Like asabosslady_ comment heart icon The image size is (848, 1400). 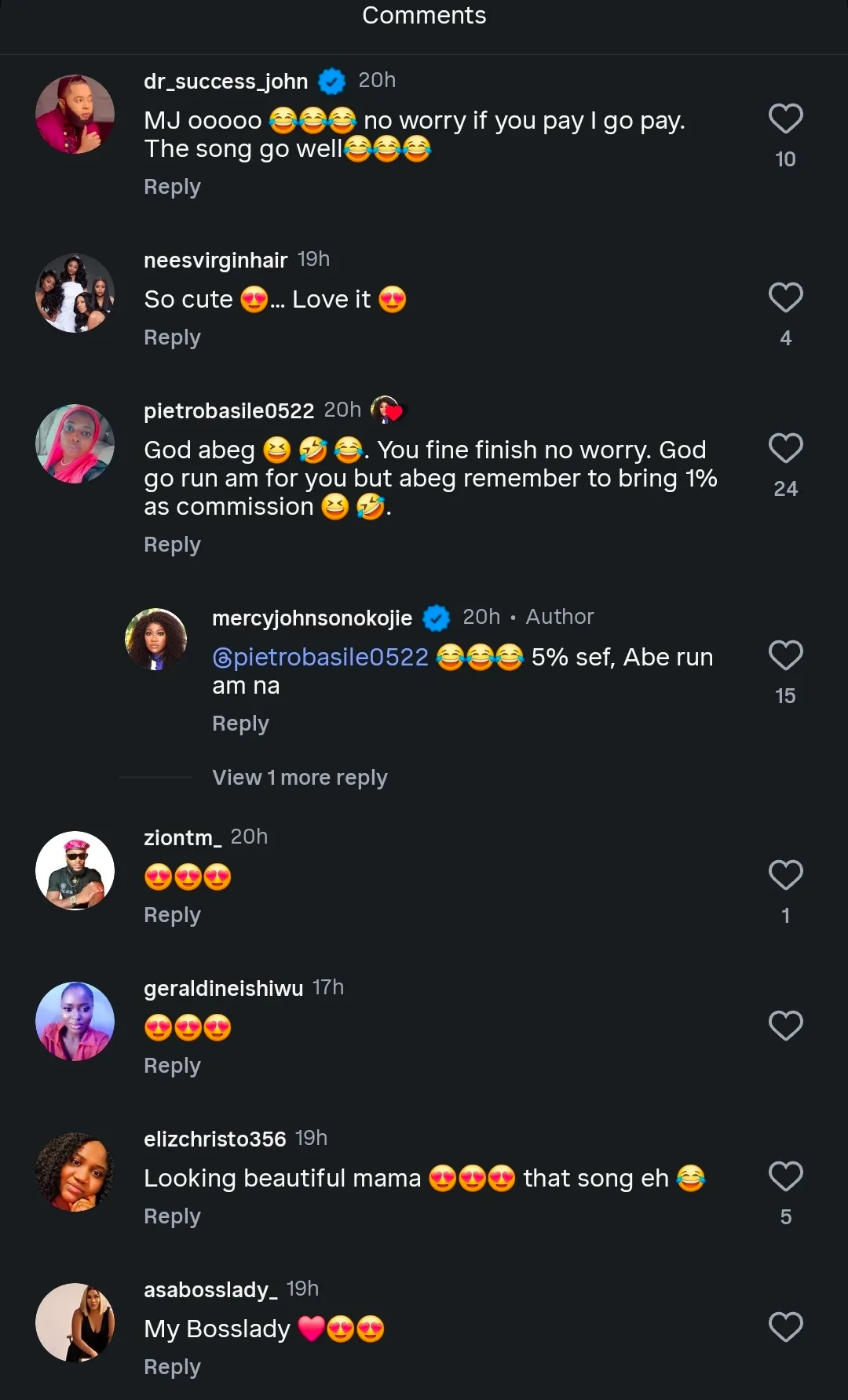785,1327
